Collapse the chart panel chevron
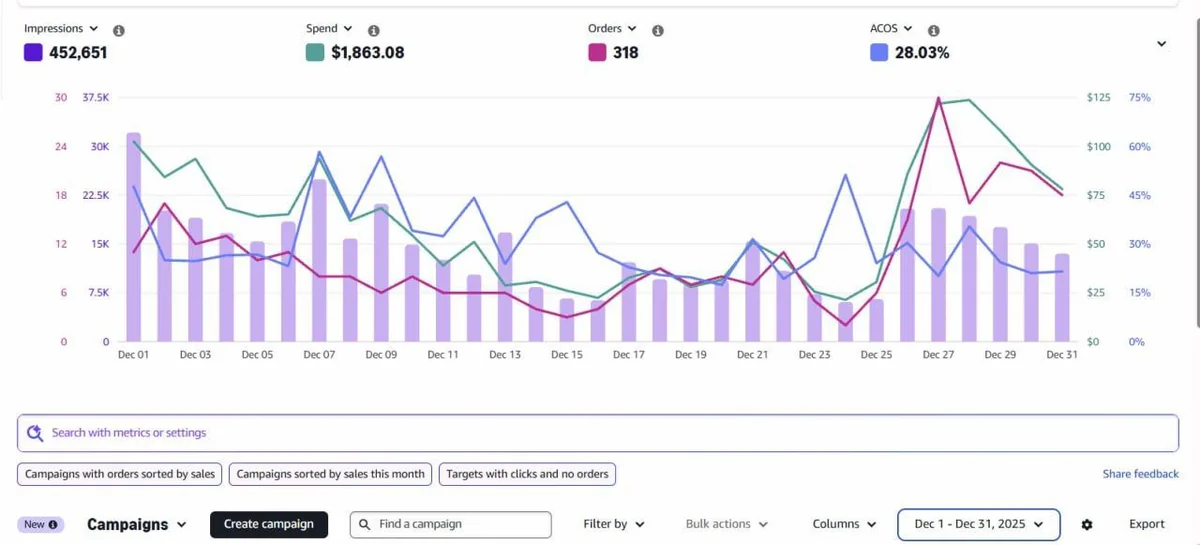Image resolution: width=1200 pixels, height=545 pixels. click(1161, 44)
